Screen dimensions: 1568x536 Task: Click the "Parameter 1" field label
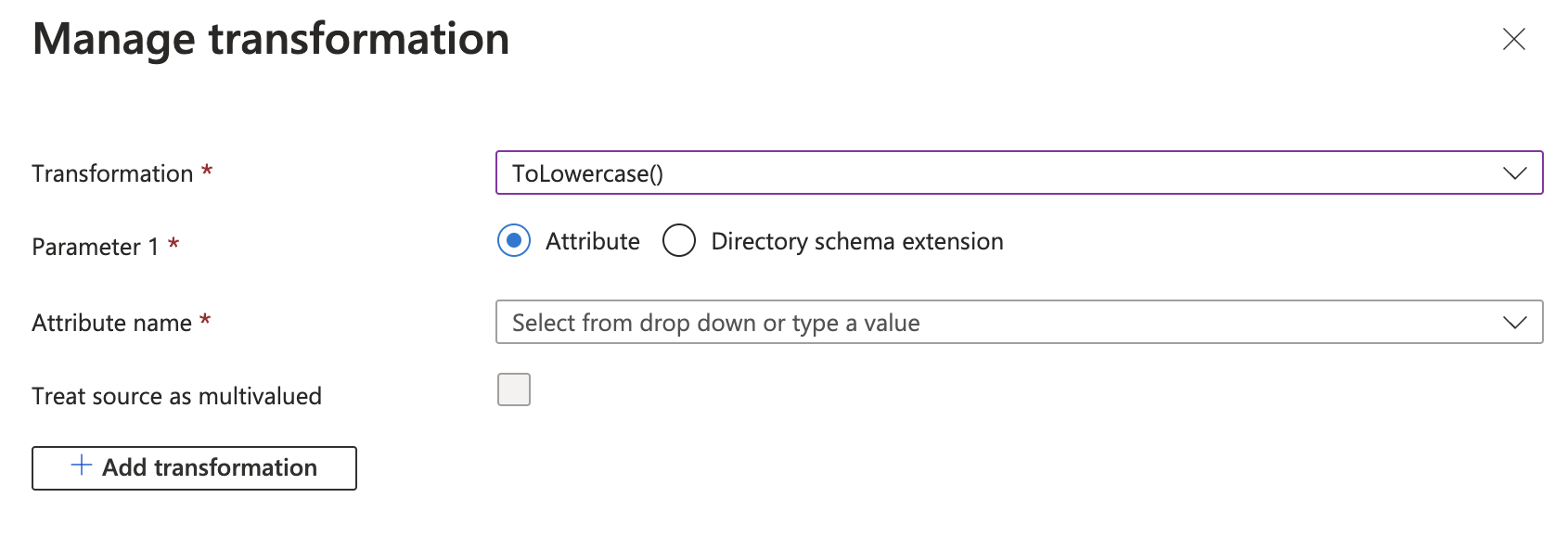click(x=95, y=247)
